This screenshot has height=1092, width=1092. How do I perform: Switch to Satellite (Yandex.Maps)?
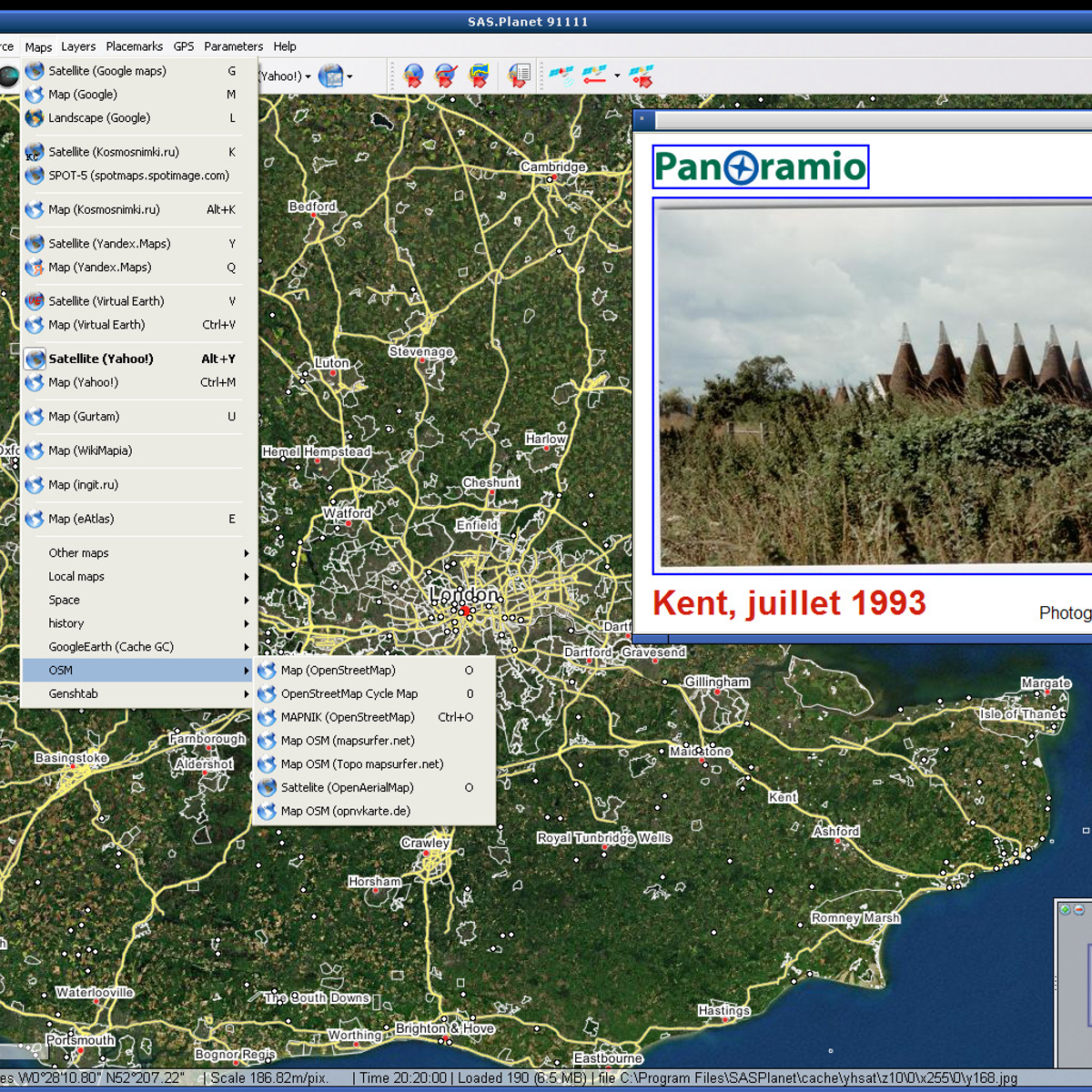[139, 244]
